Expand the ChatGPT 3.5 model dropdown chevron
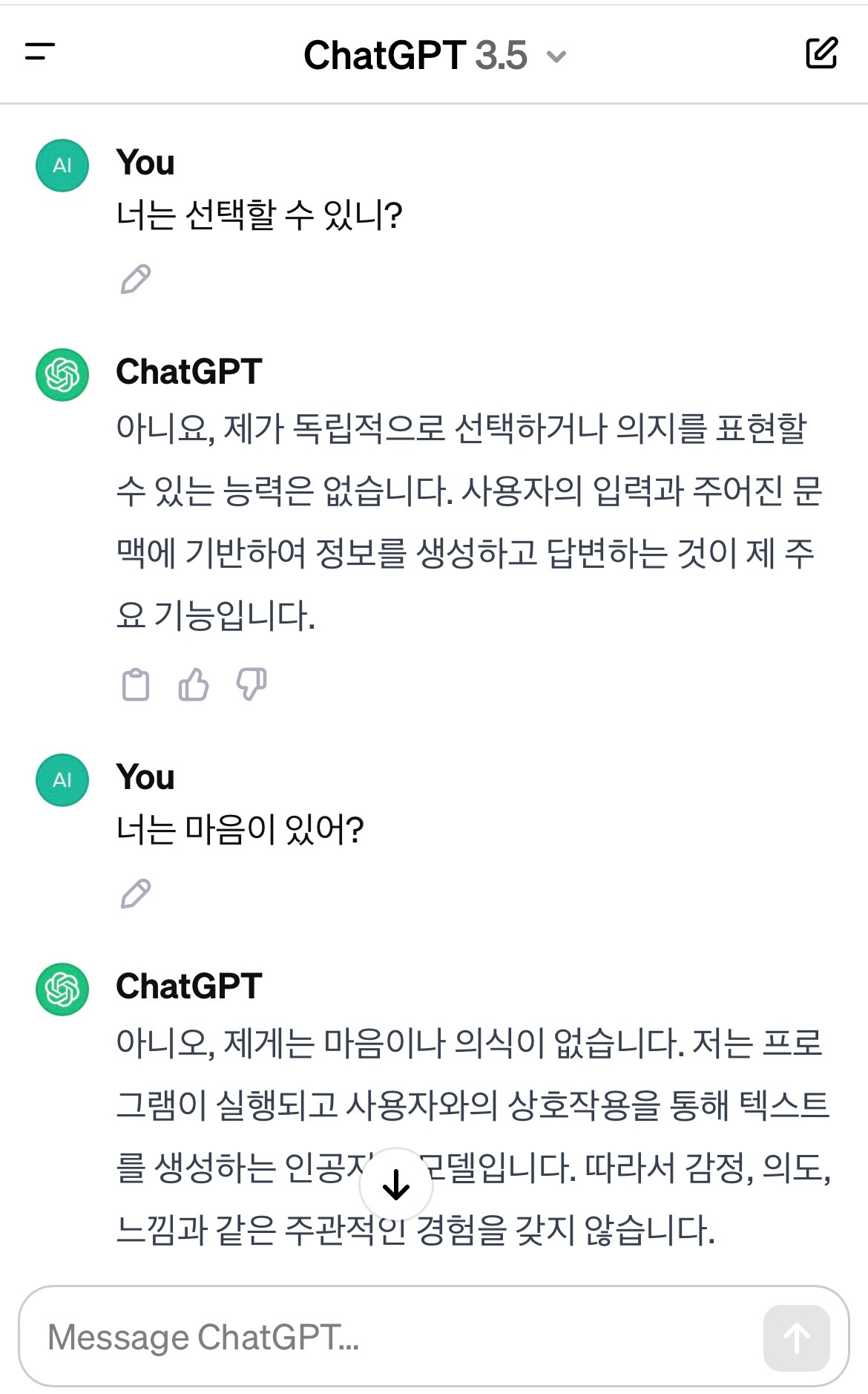Image resolution: width=868 pixels, height=1394 pixels. 556,56
